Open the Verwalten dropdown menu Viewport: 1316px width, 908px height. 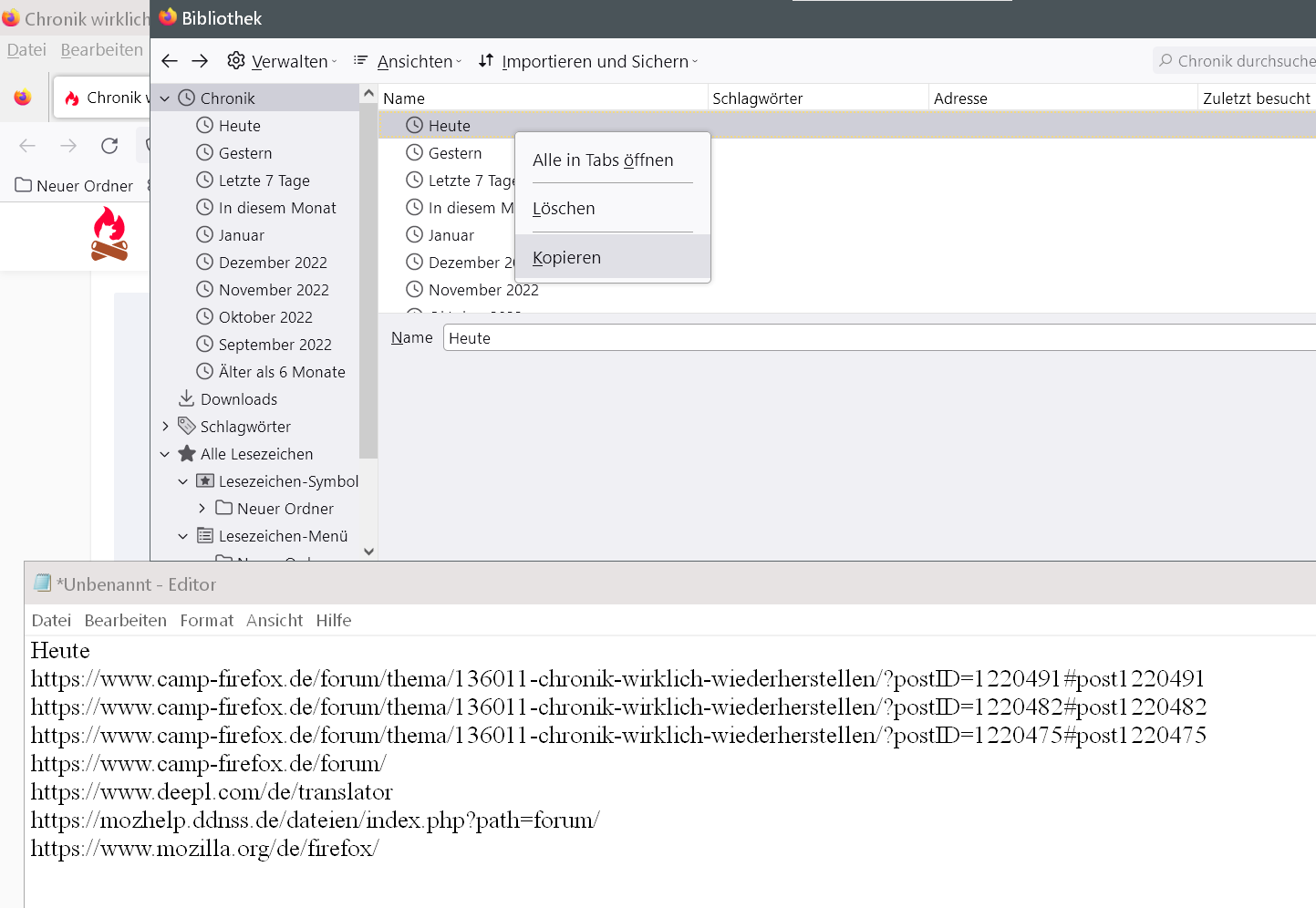(282, 61)
